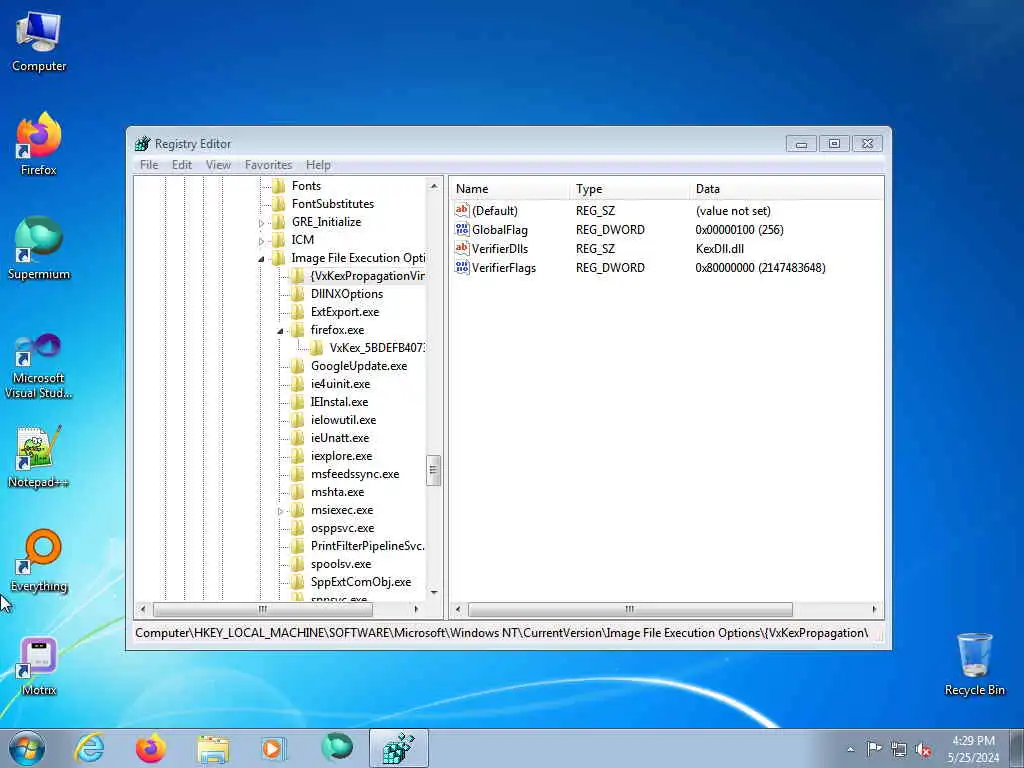The height and width of the screenshot is (768, 1024).
Task: Click the spoolsv.exe folder icon
Action: [x=298, y=564]
